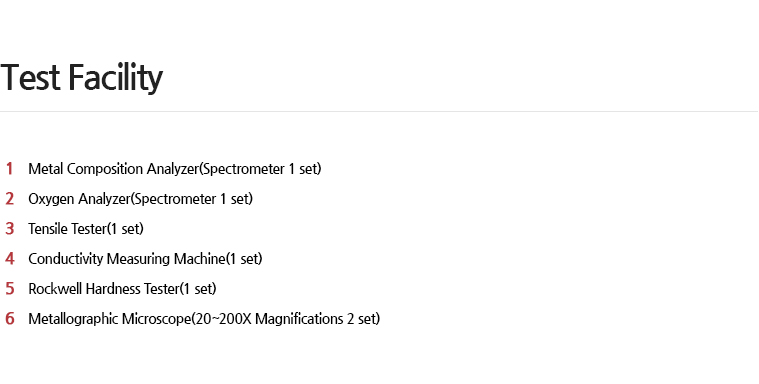Viewport: 759px width, 384px height.
Task: Click "(Spectrometer 1 set)" in Oxygen item
Action: click(192, 199)
